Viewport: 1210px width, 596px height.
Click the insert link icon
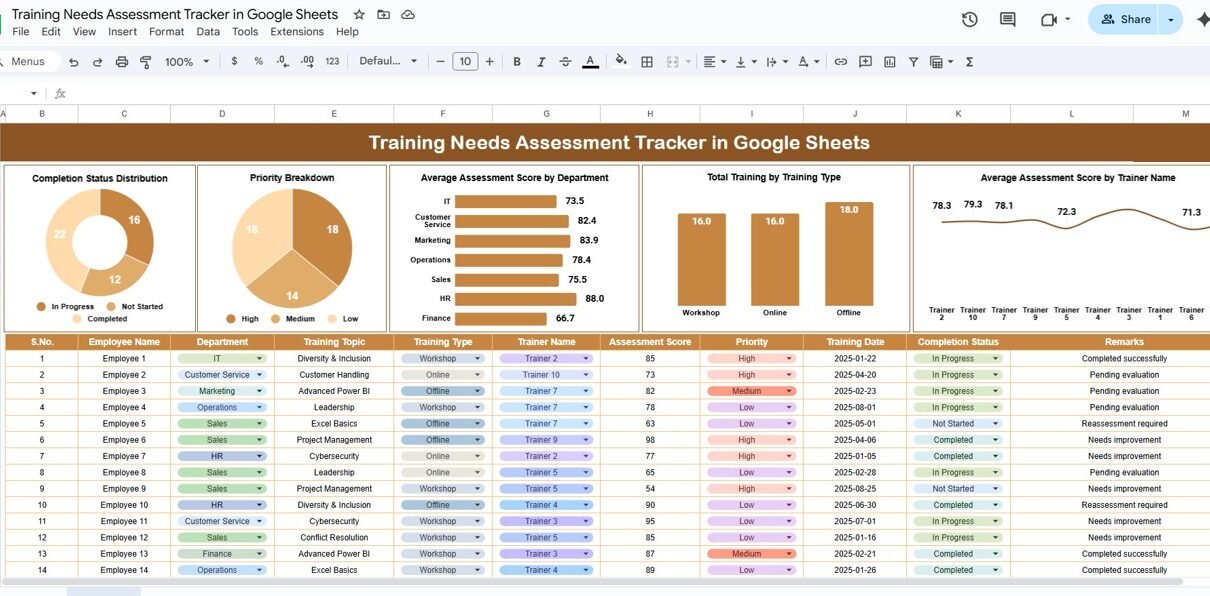click(840, 62)
